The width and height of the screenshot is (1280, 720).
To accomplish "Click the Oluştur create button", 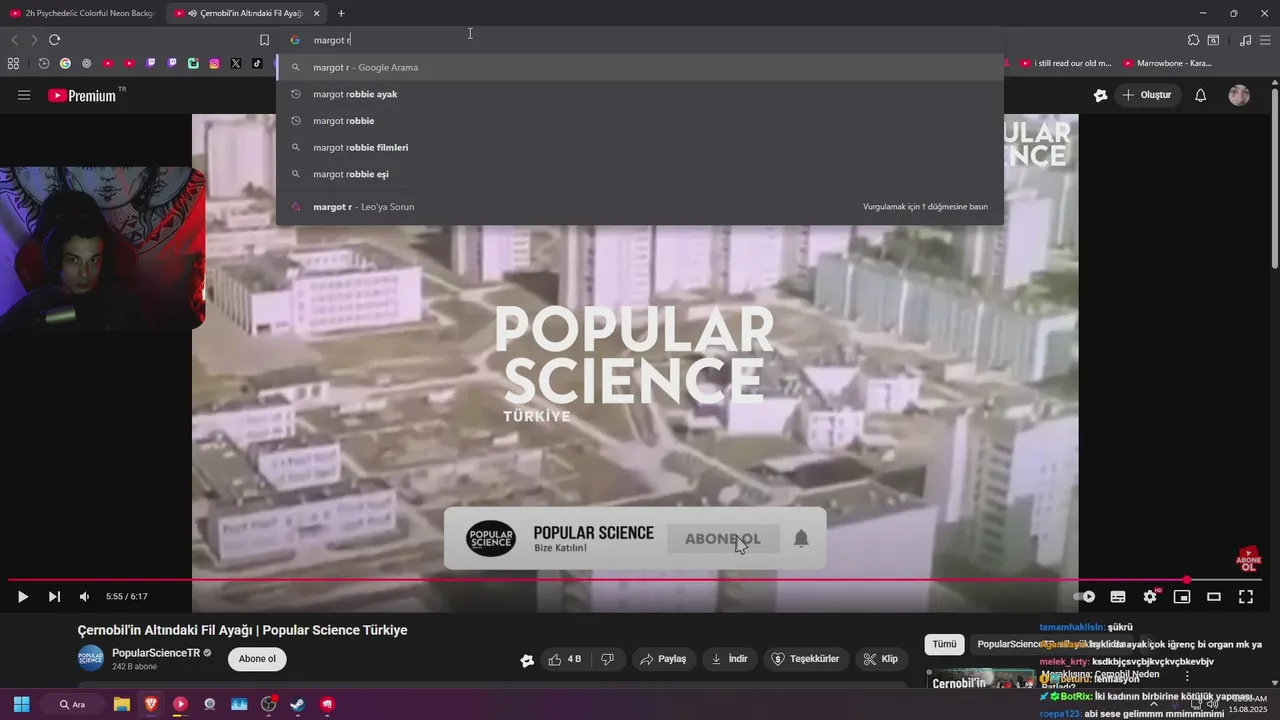I will pyautogui.click(x=1147, y=95).
